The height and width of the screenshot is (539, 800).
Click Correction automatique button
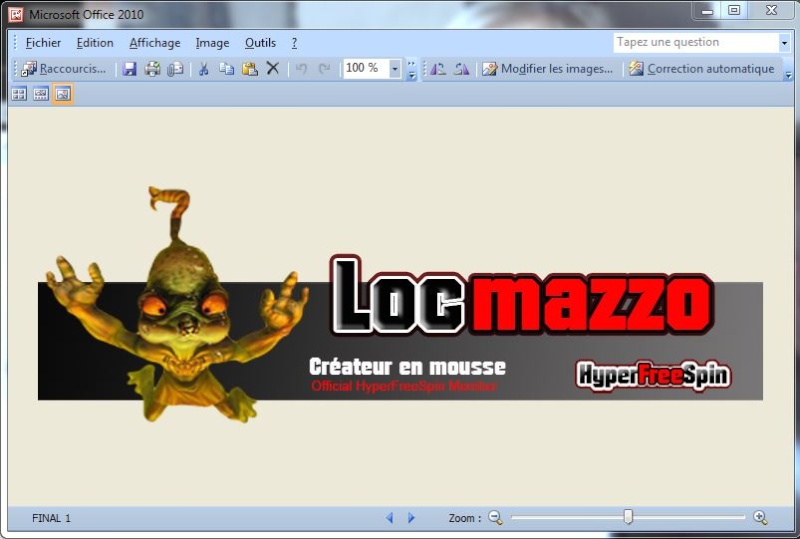[x=702, y=68]
